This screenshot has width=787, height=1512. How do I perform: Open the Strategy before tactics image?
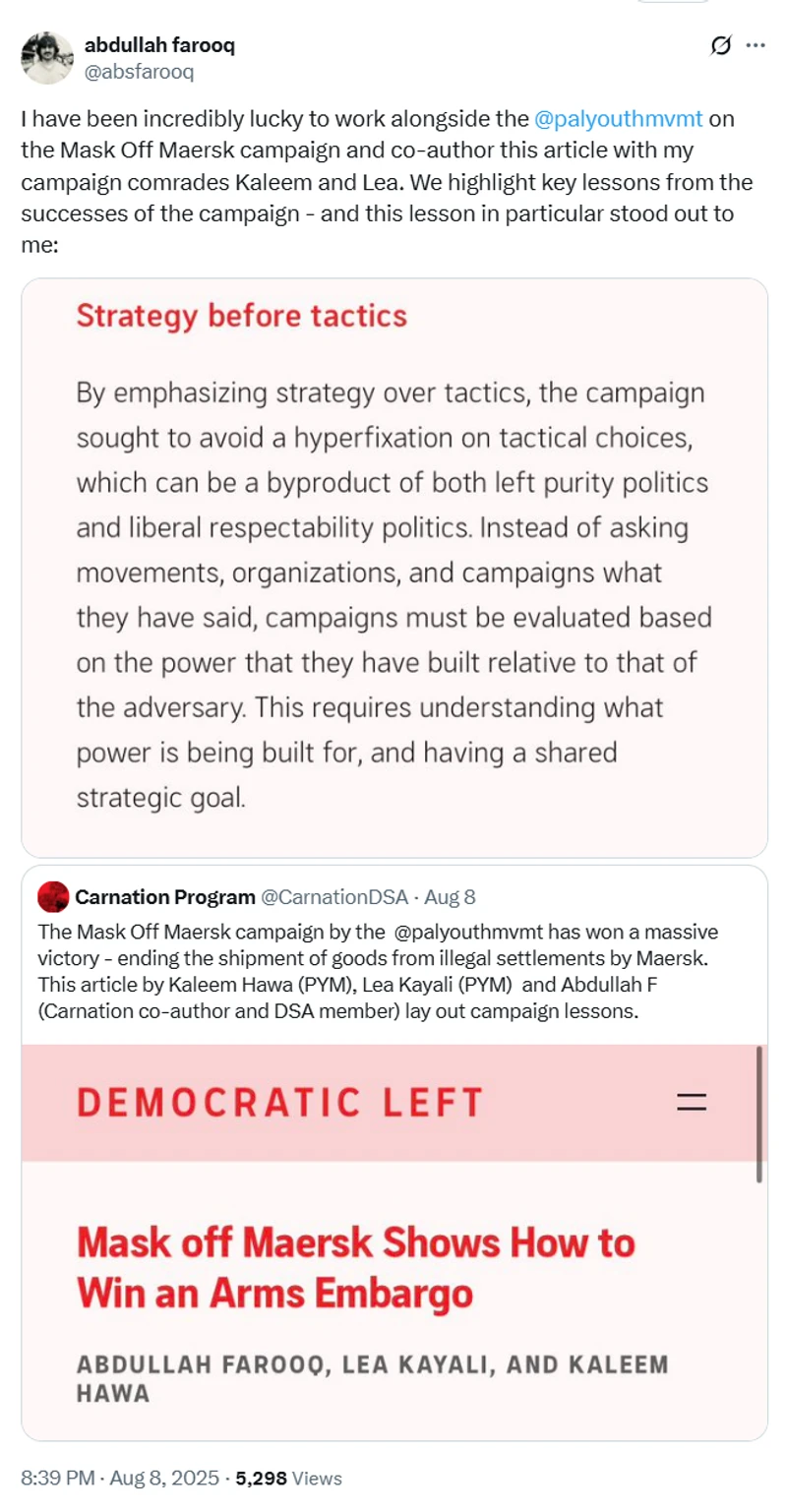393,568
